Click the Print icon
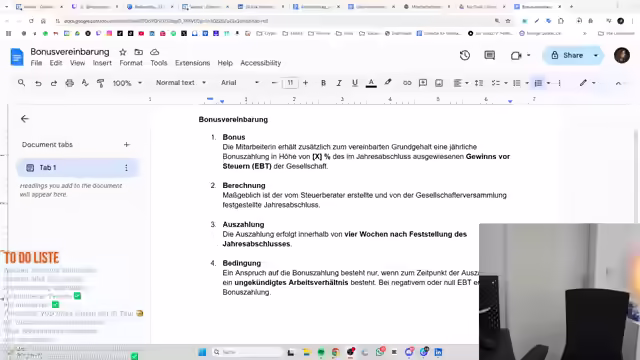 69,83
